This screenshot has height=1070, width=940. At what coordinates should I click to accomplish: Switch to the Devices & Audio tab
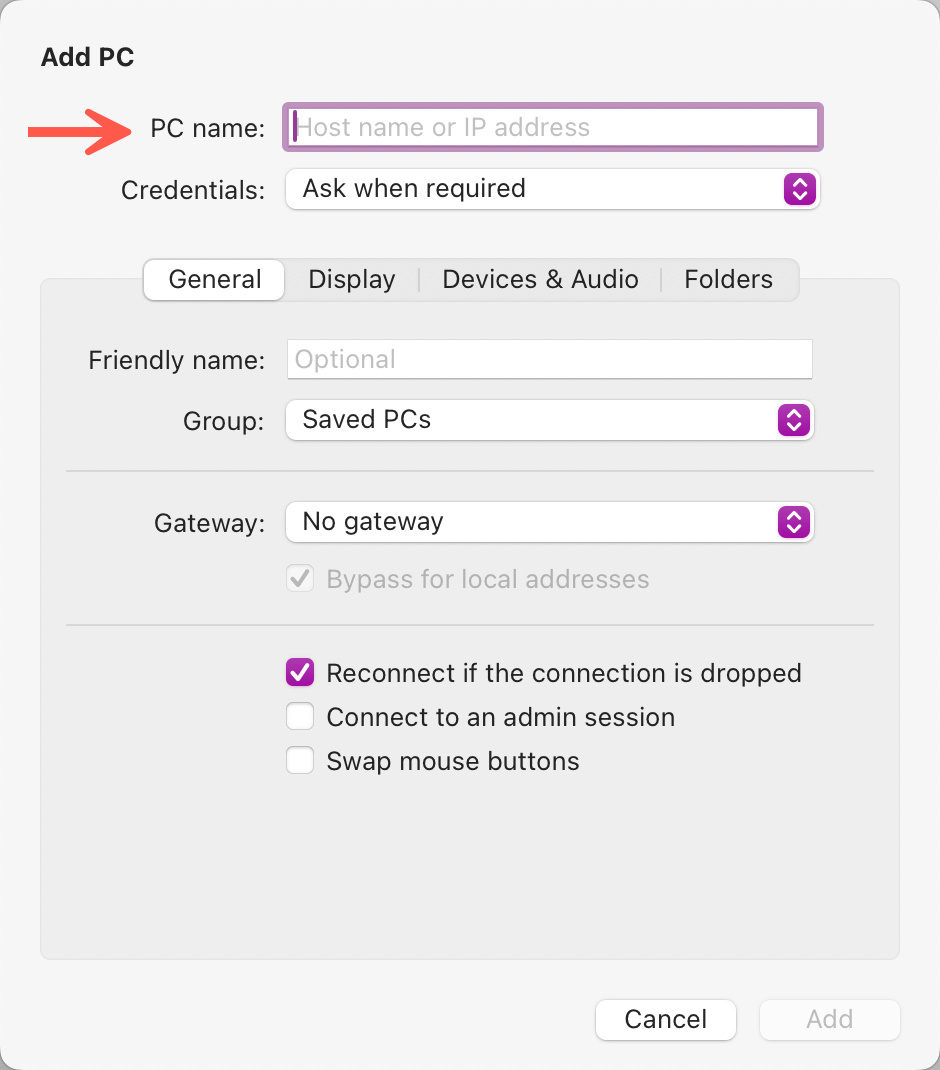pyautogui.click(x=540, y=280)
